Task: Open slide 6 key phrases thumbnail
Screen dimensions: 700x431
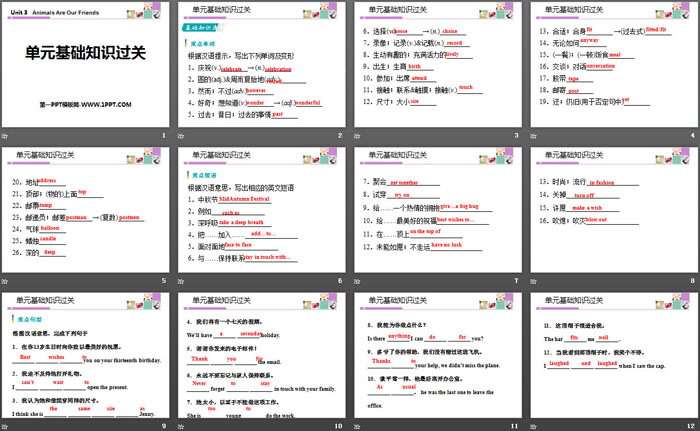Action: tap(262, 210)
